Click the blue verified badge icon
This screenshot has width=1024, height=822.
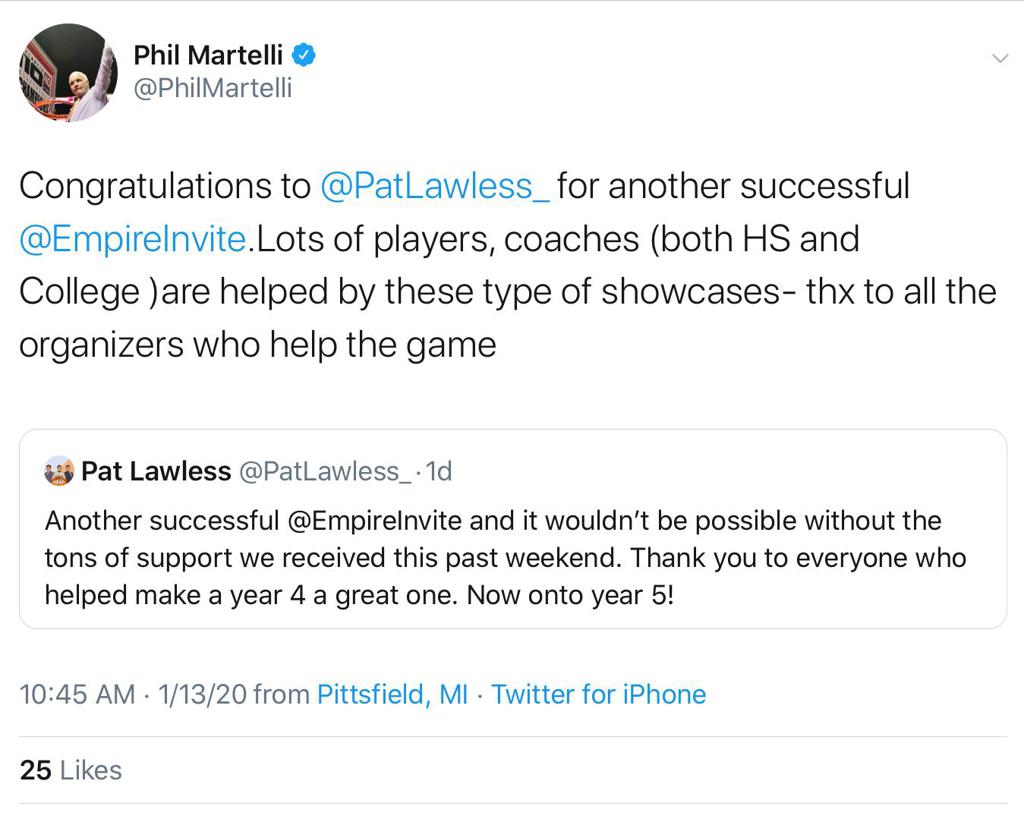pos(304,54)
